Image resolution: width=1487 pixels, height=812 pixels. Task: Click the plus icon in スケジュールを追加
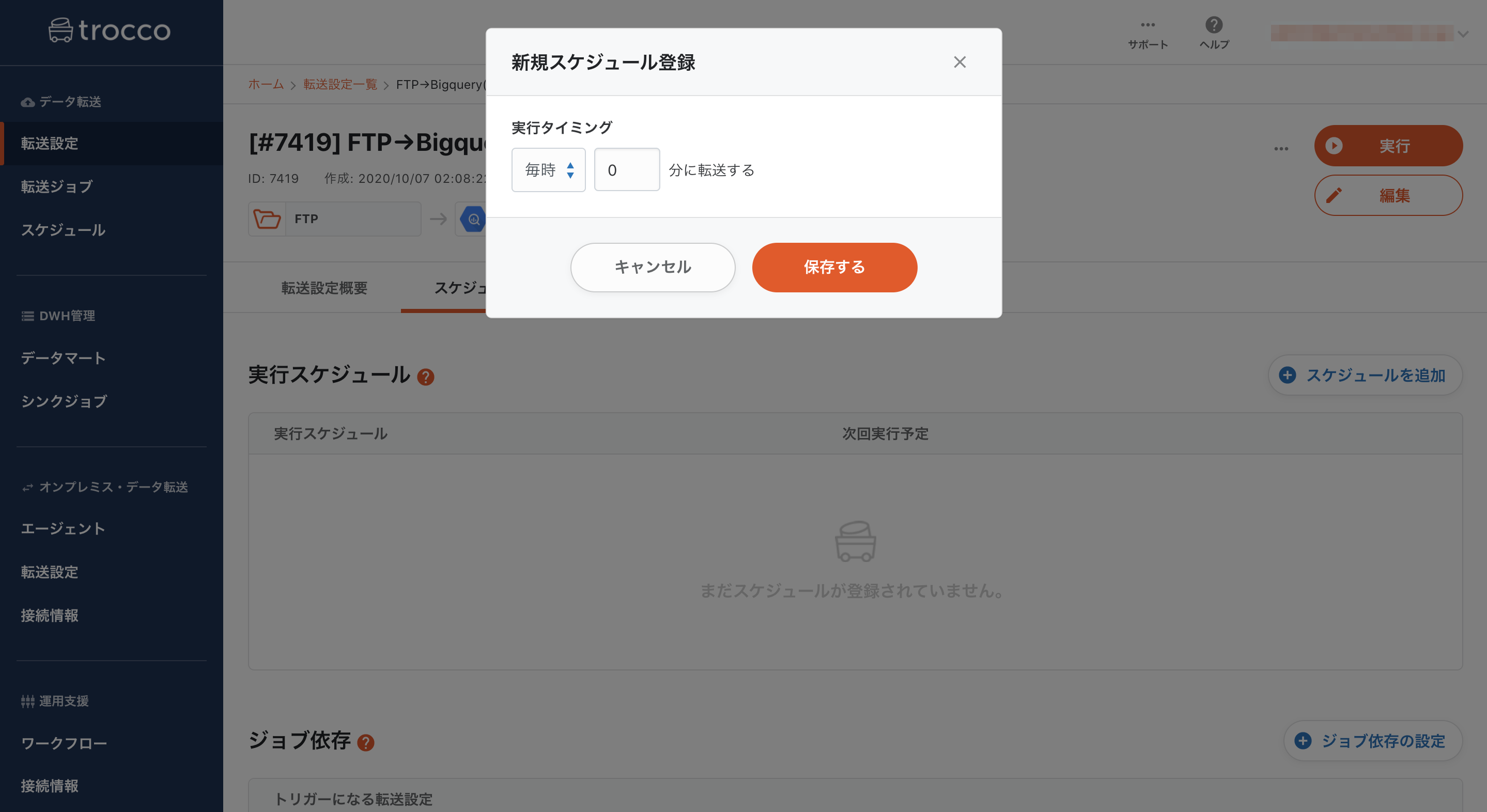1287,375
